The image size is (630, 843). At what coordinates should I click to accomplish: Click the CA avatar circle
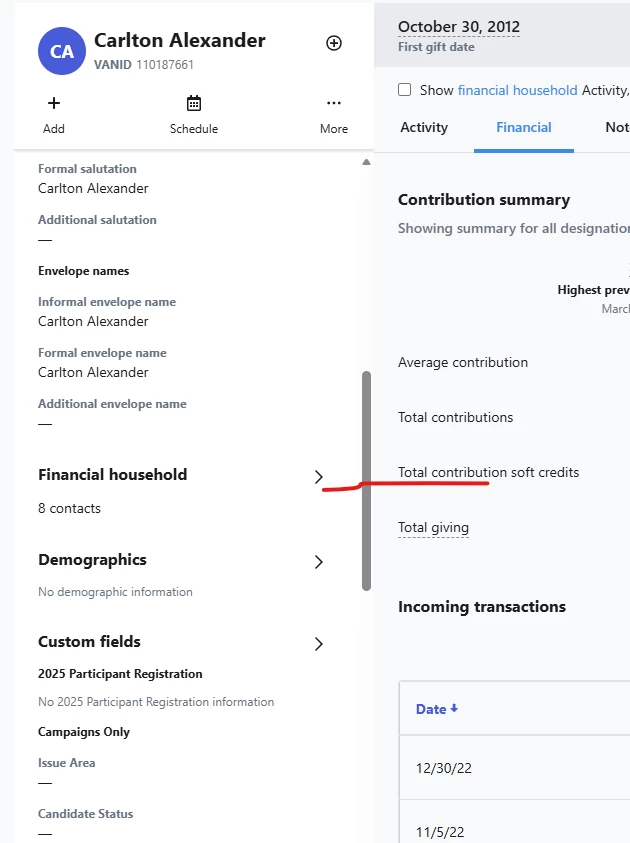[x=62, y=51]
